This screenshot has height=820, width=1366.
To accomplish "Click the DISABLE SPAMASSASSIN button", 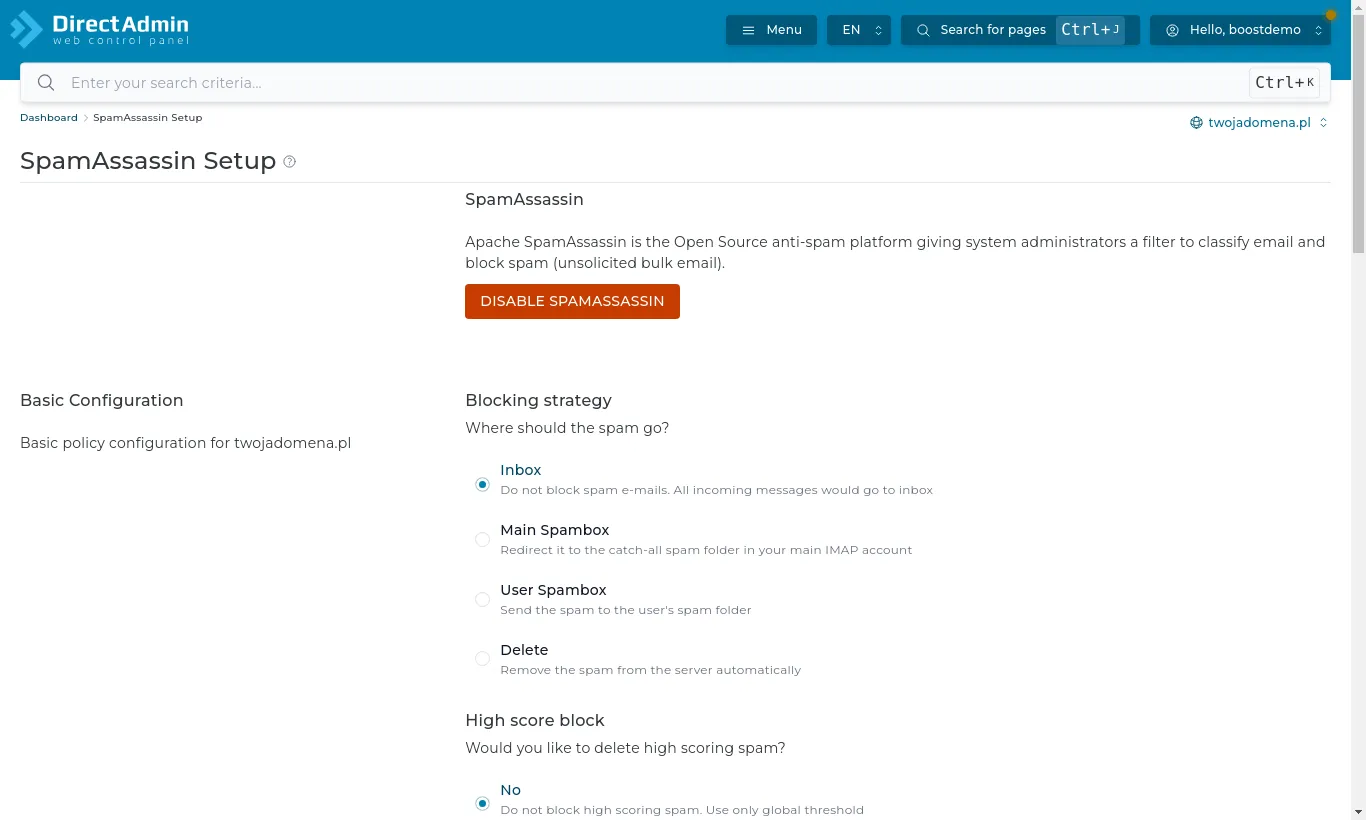I will click(x=572, y=301).
